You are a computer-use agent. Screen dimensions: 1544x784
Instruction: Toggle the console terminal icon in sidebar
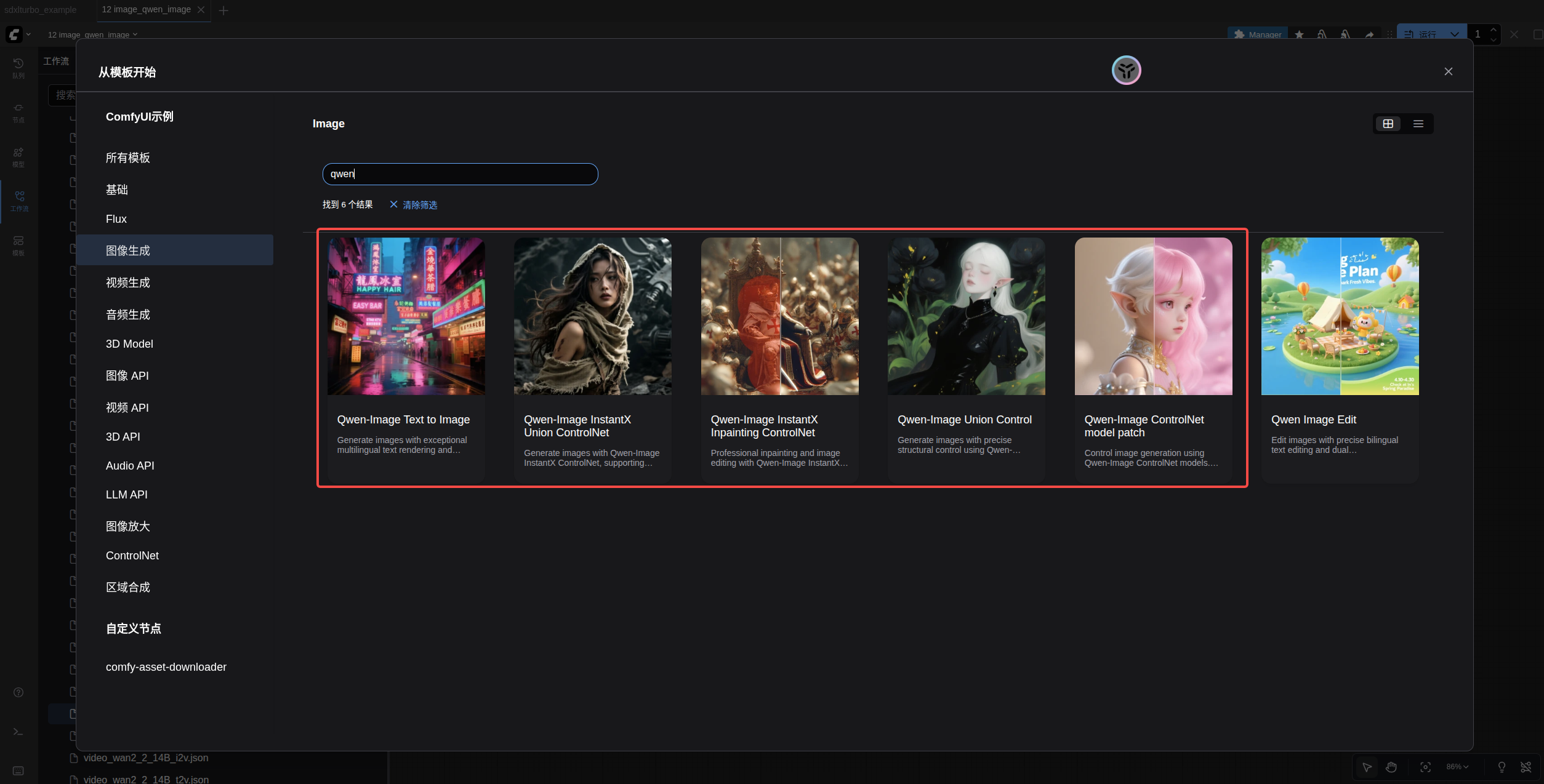(18, 732)
